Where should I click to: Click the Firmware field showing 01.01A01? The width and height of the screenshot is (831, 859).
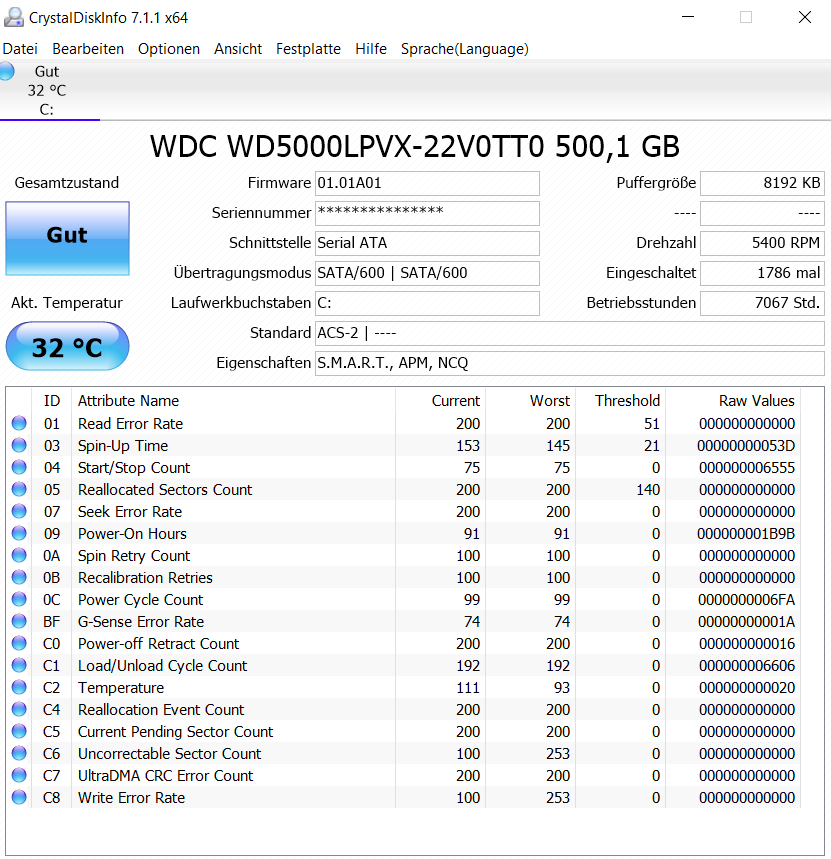427,183
